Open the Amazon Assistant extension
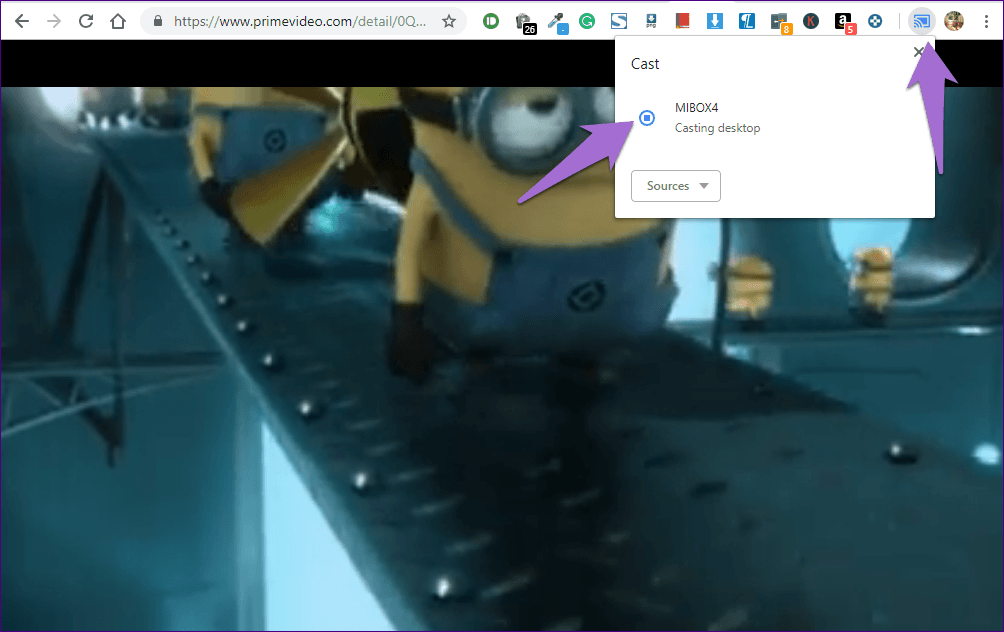The image size is (1004, 632). click(x=843, y=21)
